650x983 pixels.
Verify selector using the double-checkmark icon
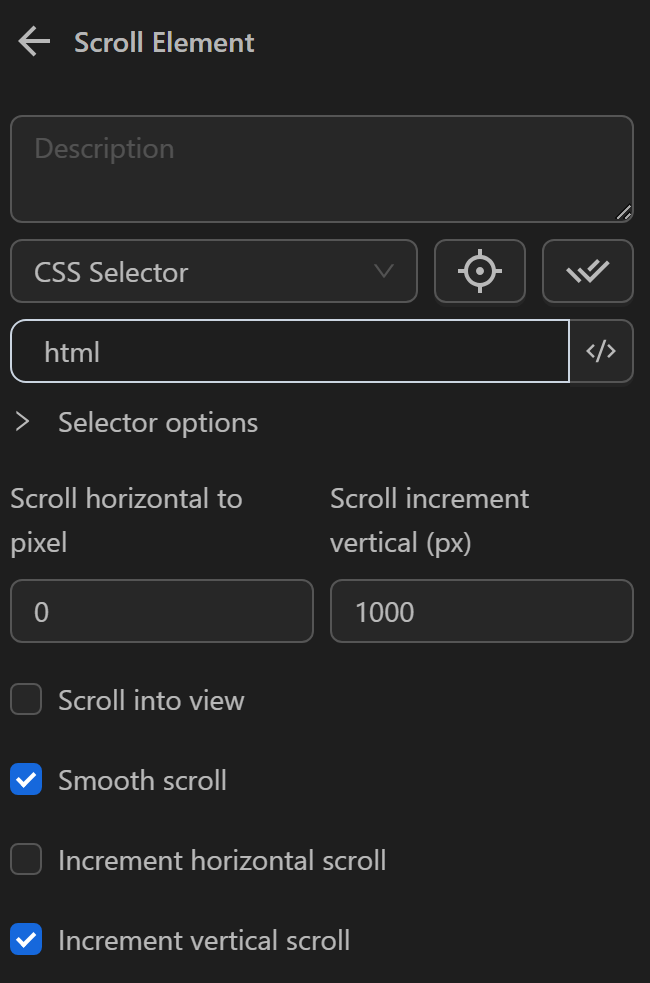coord(587,271)
